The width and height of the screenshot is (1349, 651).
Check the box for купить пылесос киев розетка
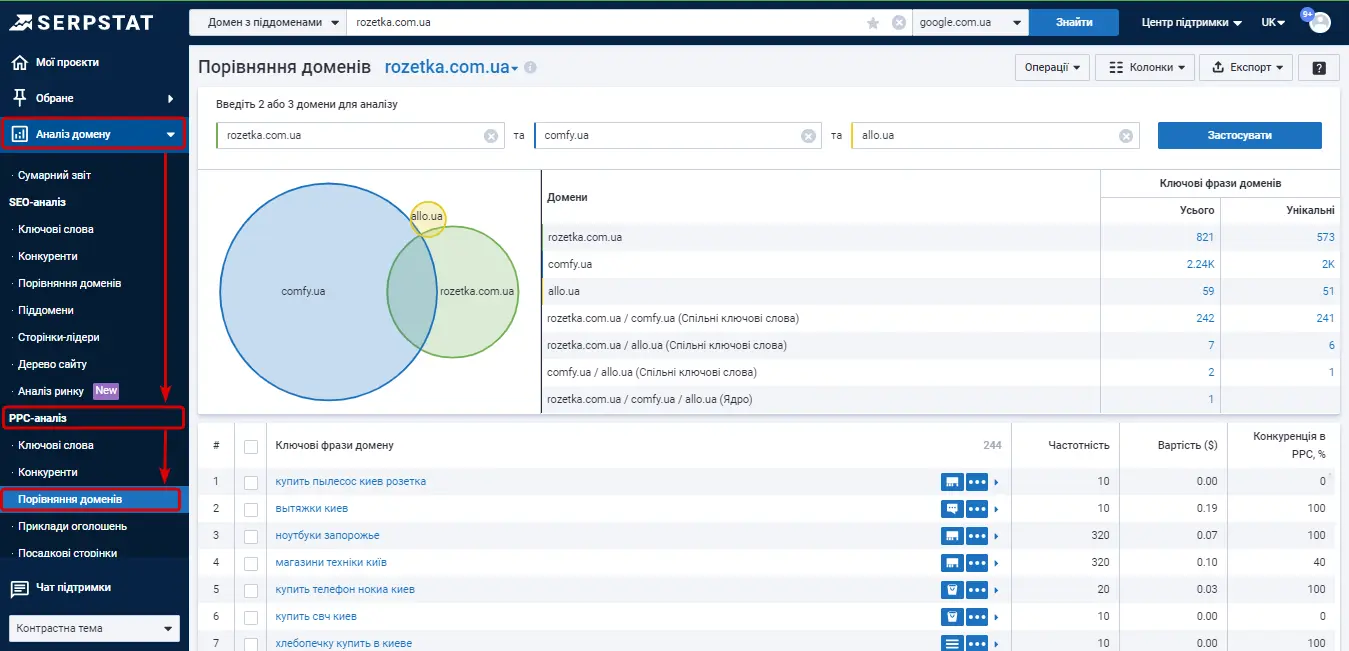point(251,483)
